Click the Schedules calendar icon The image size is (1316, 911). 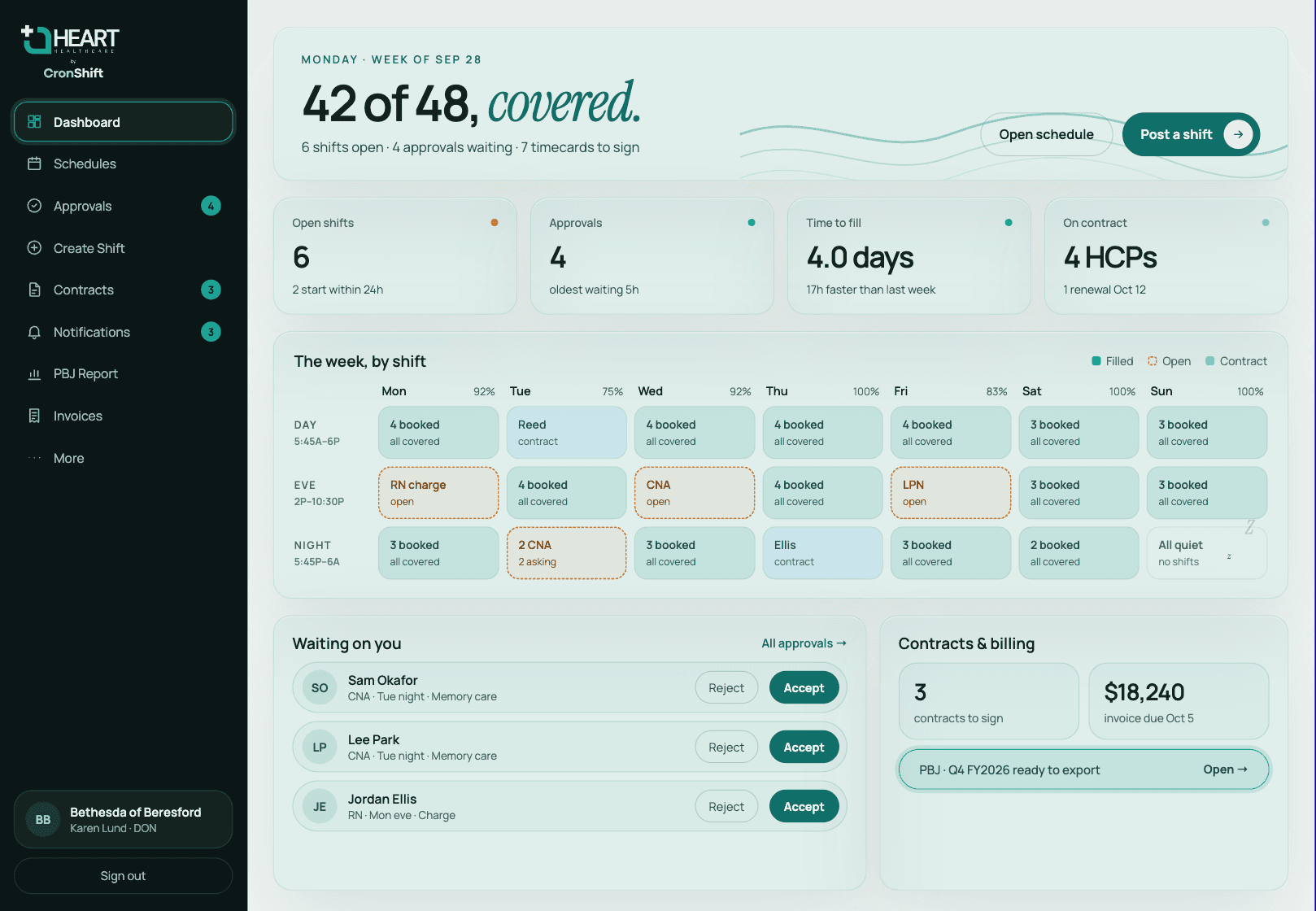pos(34,163)
